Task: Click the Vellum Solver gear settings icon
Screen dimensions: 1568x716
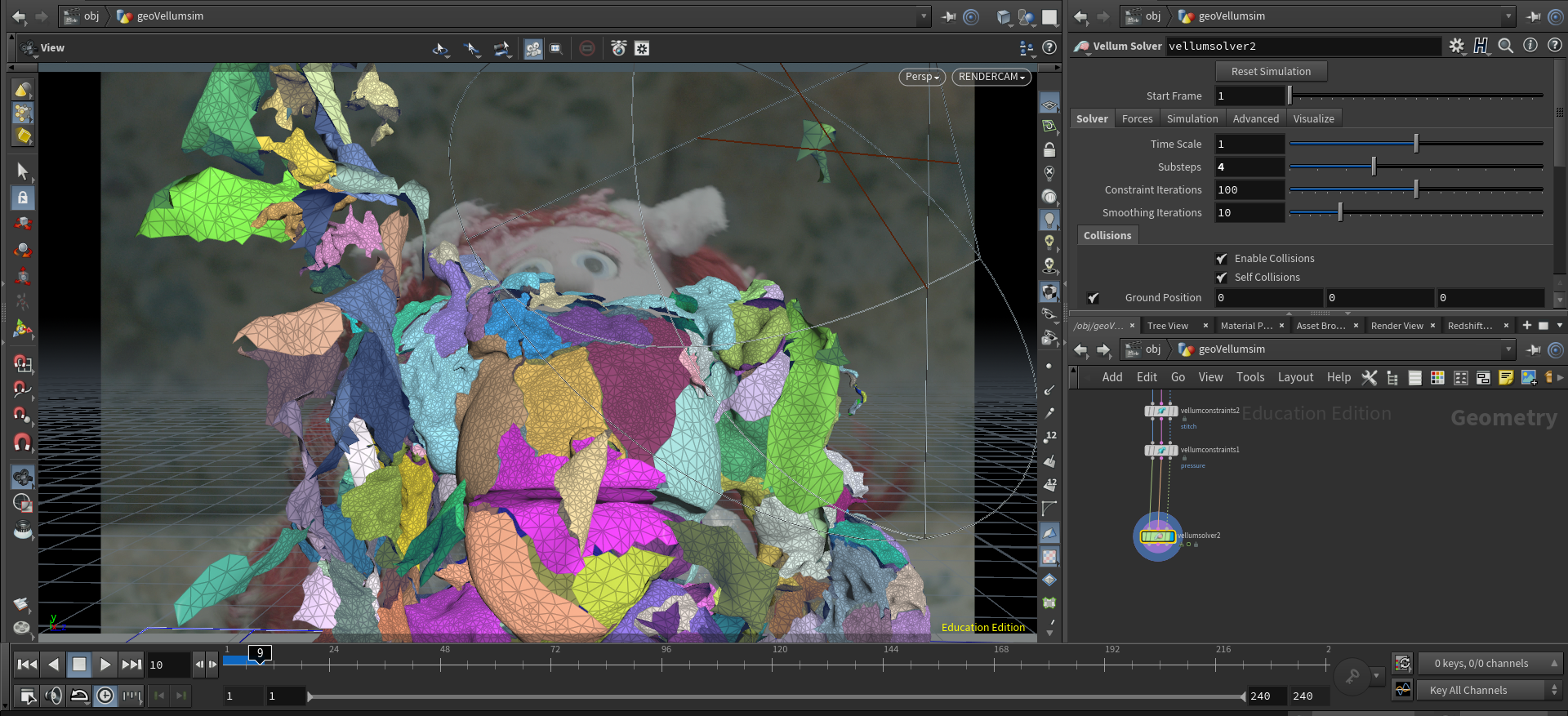Action: [1457, 46]
